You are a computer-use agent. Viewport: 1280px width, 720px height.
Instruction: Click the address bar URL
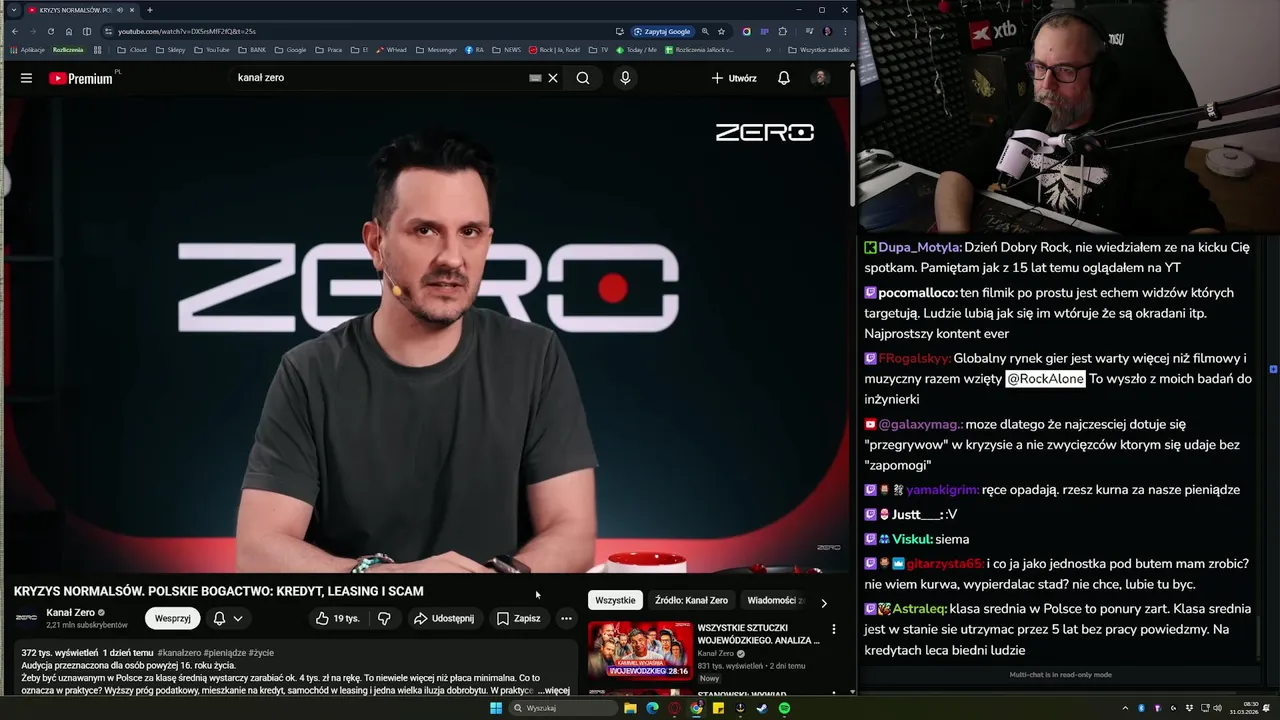pyautogui.click(x=187, y=31)
